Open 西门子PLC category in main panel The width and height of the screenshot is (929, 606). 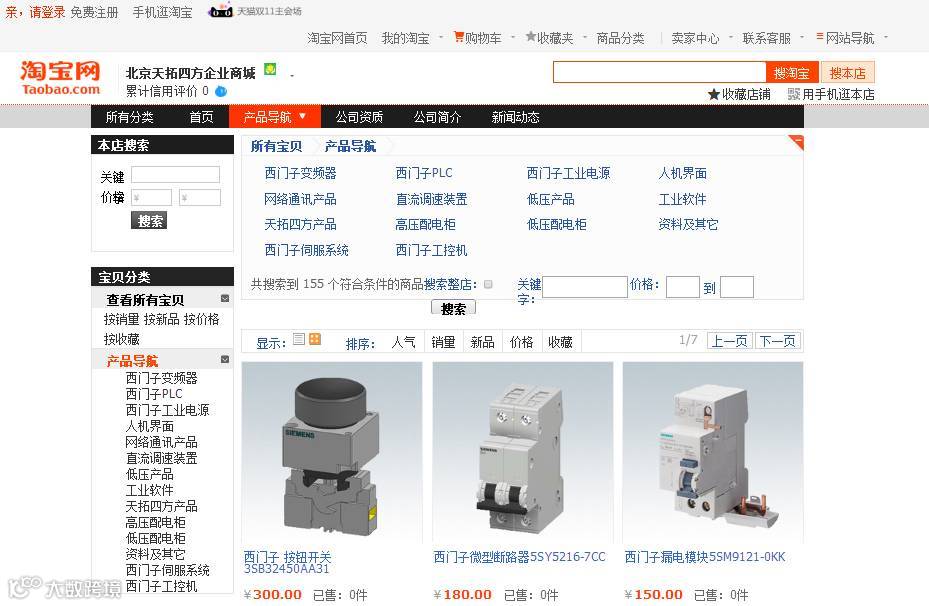[424, 173]
